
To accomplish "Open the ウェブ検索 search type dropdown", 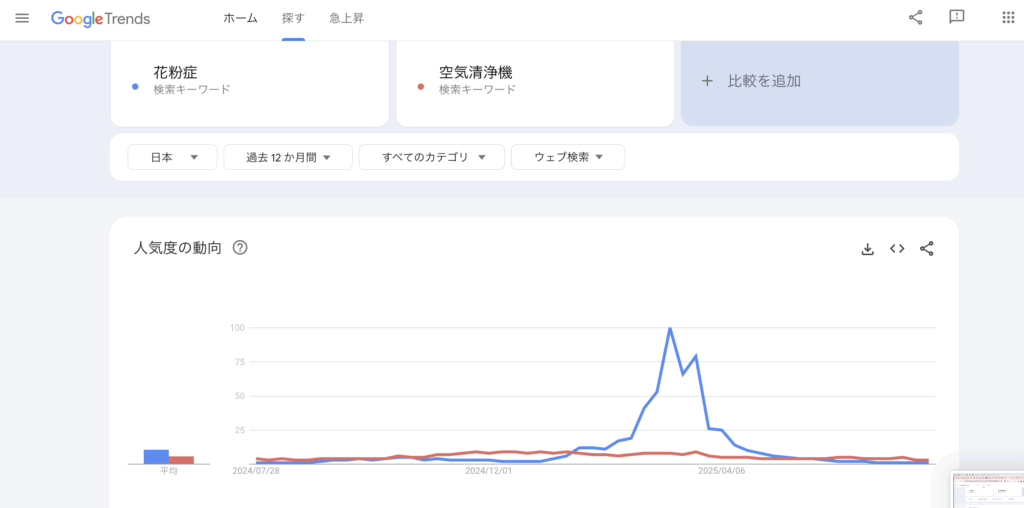I will (x=568, y=157).
